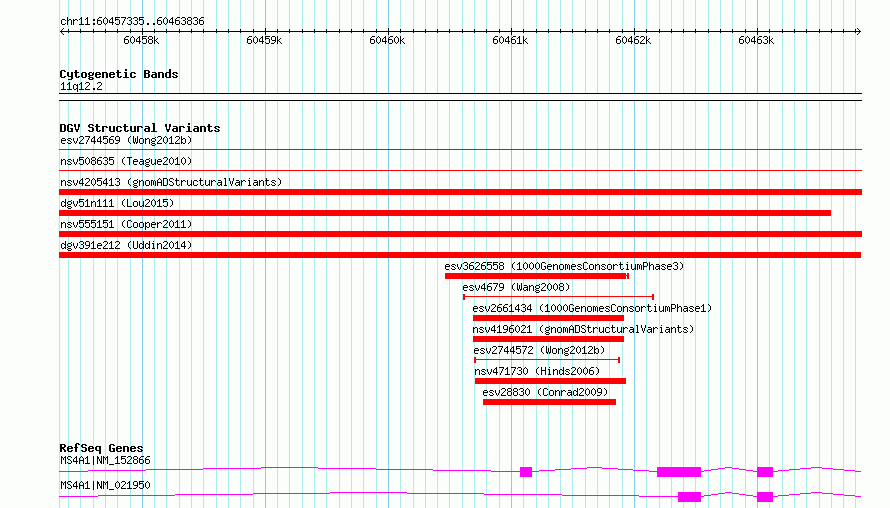890x508 pixels.
Task: Open the RefSeq Genes track title
Action: (x=101, y=448)
